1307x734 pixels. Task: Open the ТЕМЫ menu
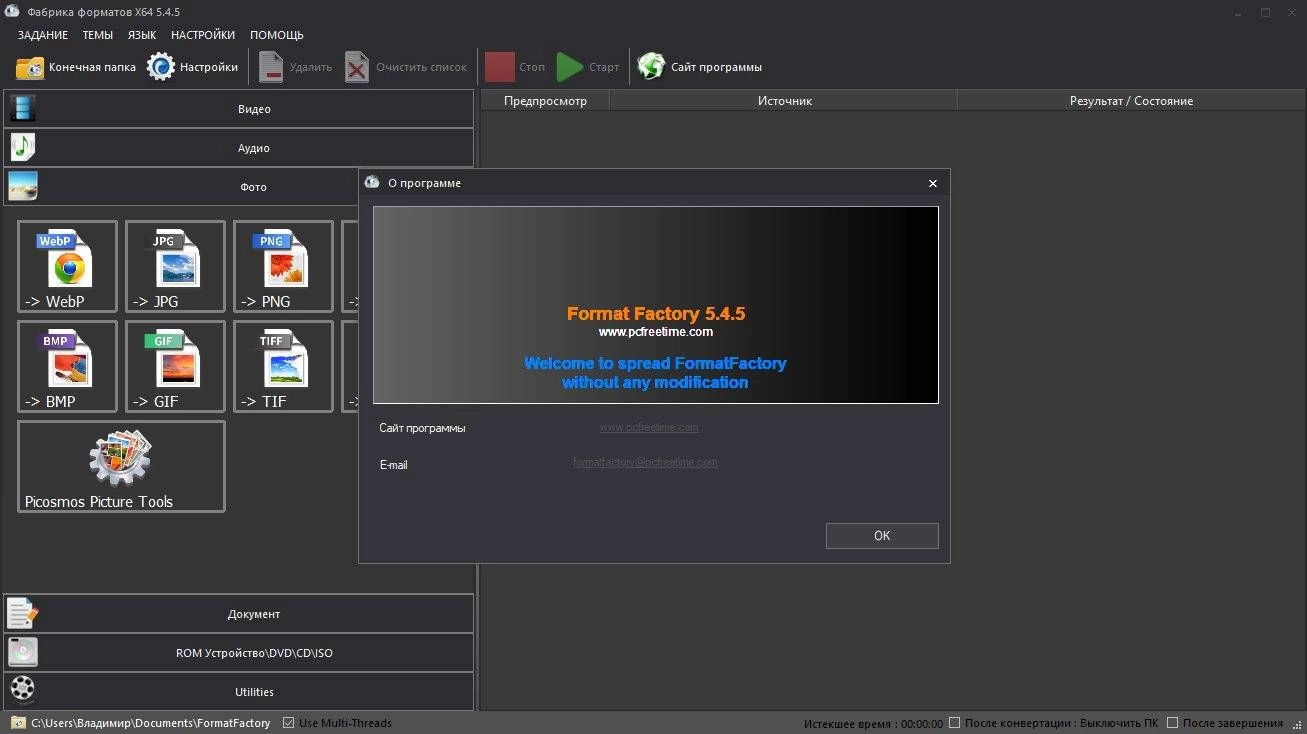tap(98, 35)
